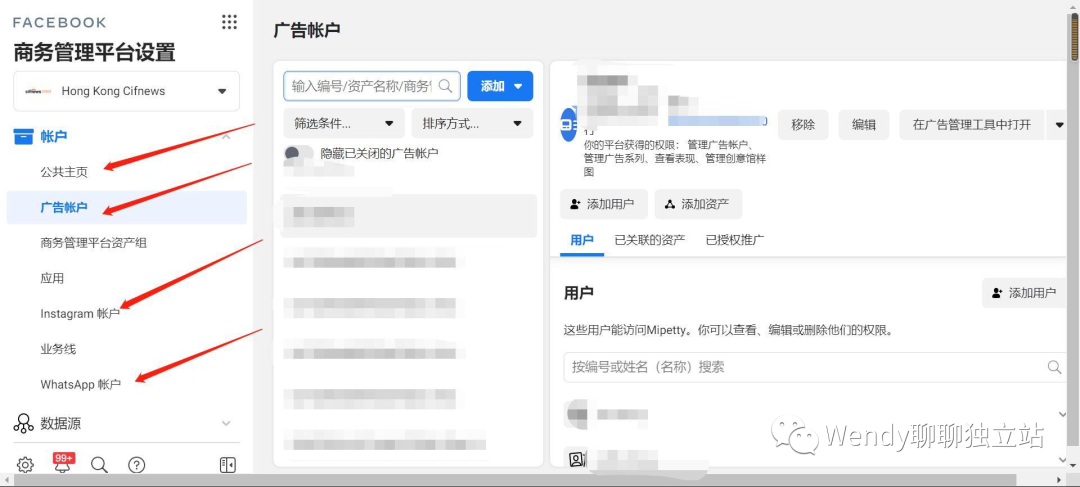This screenshot has height=487, width=1080.
Task: Click the 帐户 briefcase icon
Action: 23,136
